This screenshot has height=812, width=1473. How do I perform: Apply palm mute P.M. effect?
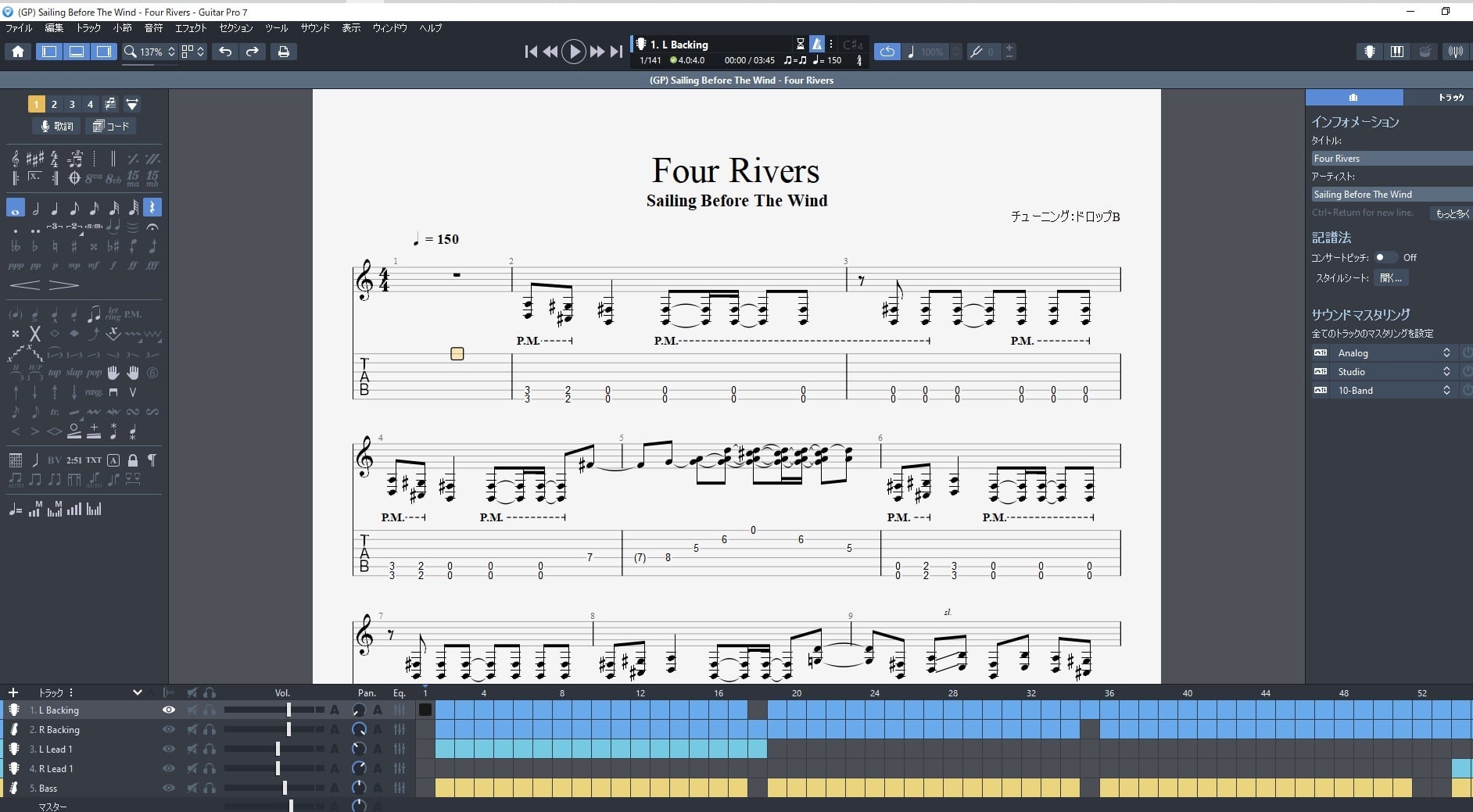[133, 314]
